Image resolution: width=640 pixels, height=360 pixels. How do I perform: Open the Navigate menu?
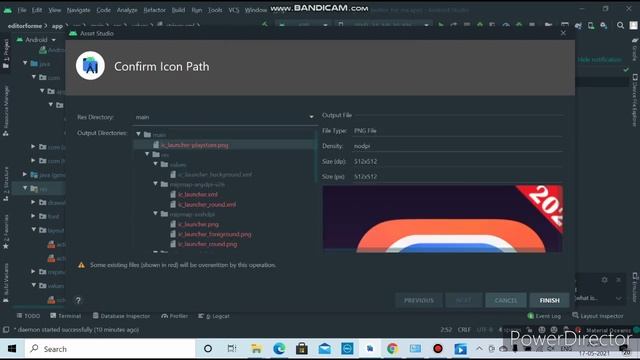click(x=78, y=10)
